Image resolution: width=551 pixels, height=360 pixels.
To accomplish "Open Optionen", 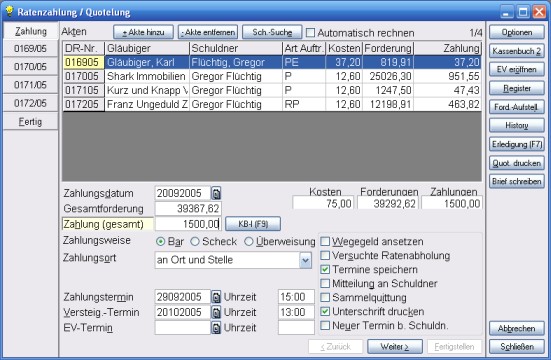I will (x=517, y=32).
